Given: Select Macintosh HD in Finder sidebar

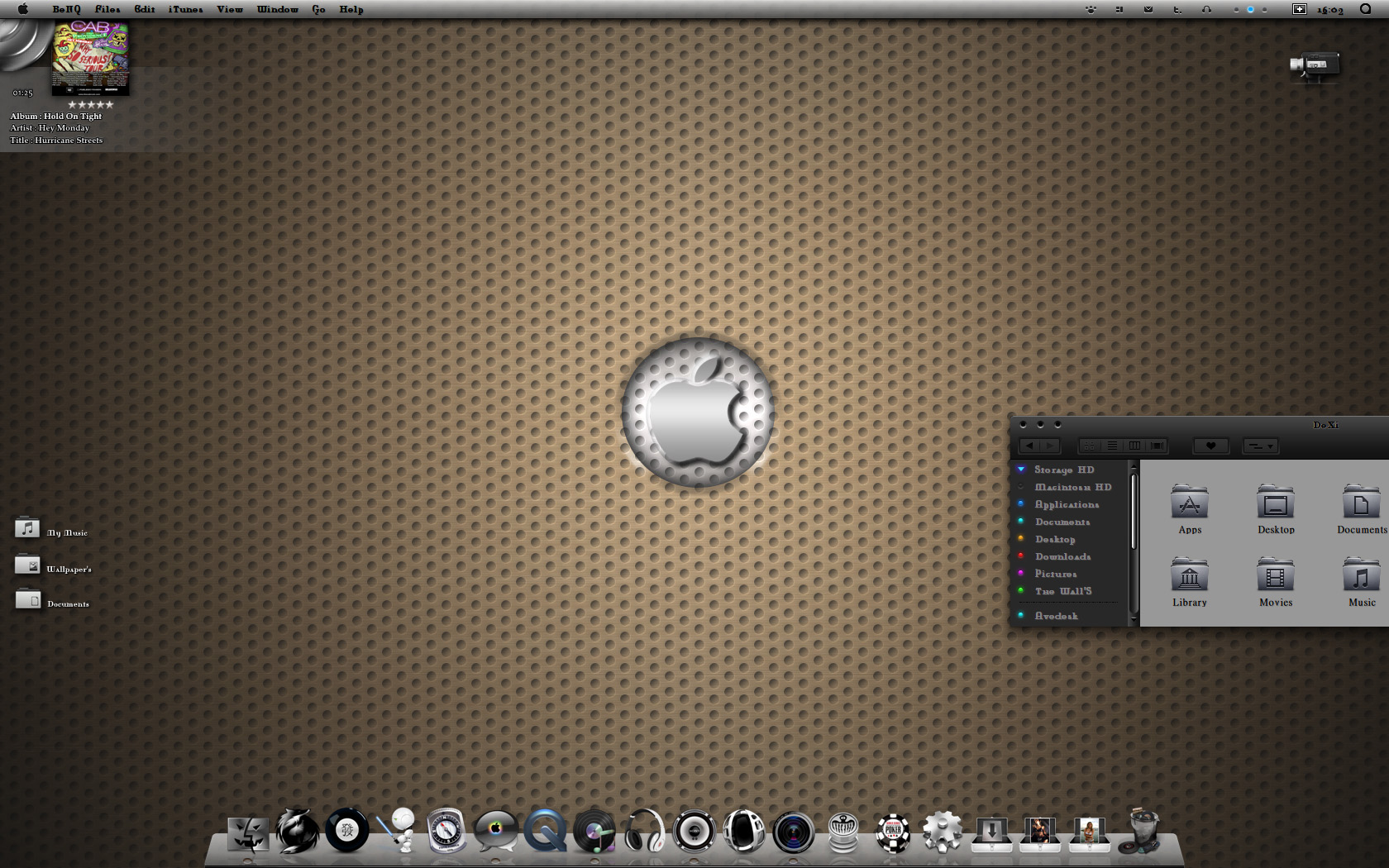Looking at the screenshot, I should pyautogui.click(x=1072, y=487).
